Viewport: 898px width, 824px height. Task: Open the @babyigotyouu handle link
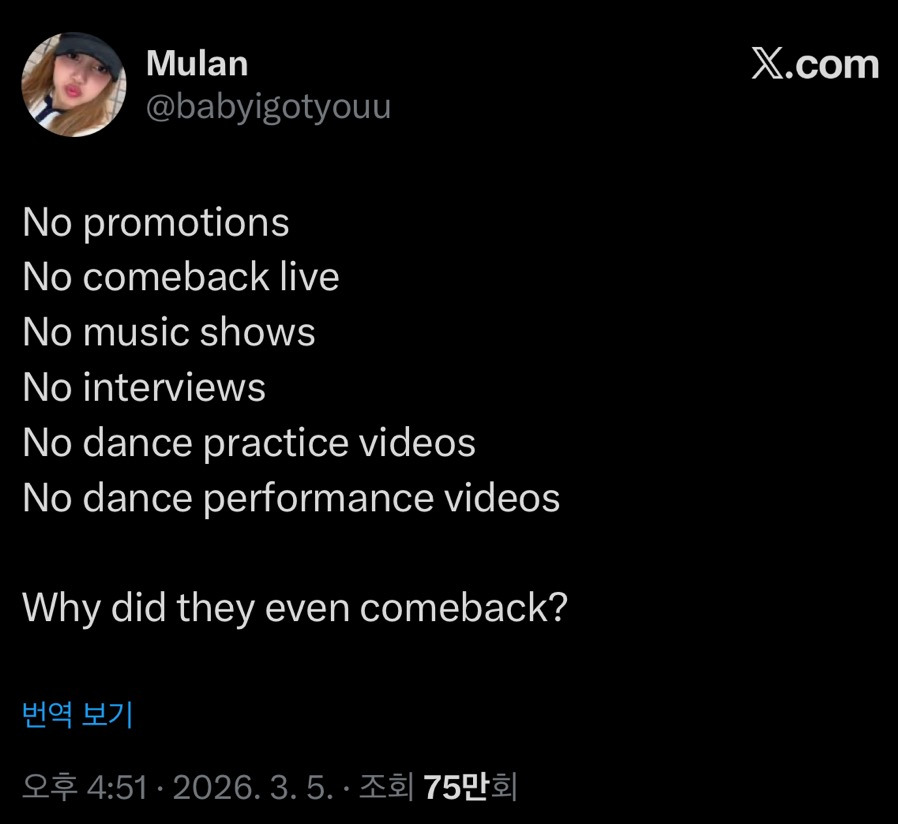(268, 107)
